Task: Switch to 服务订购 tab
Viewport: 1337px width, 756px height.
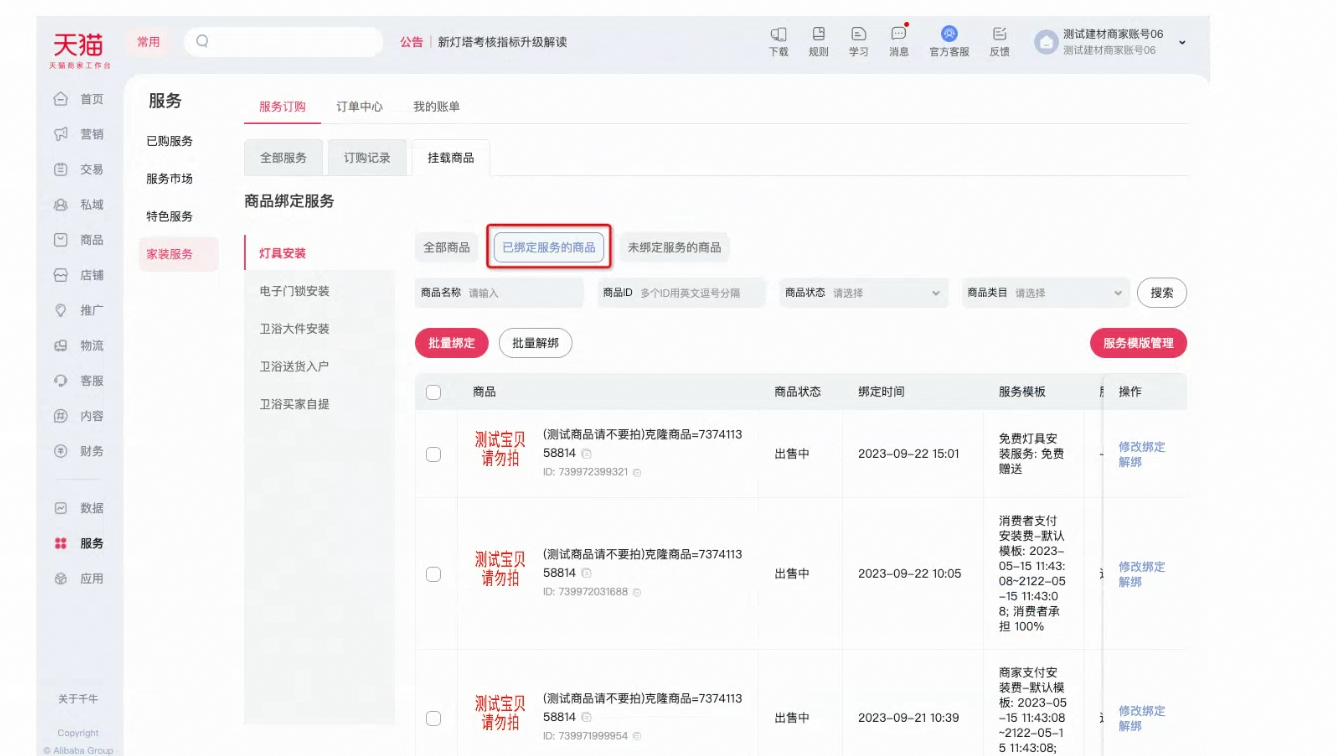Action: [282, 106]
